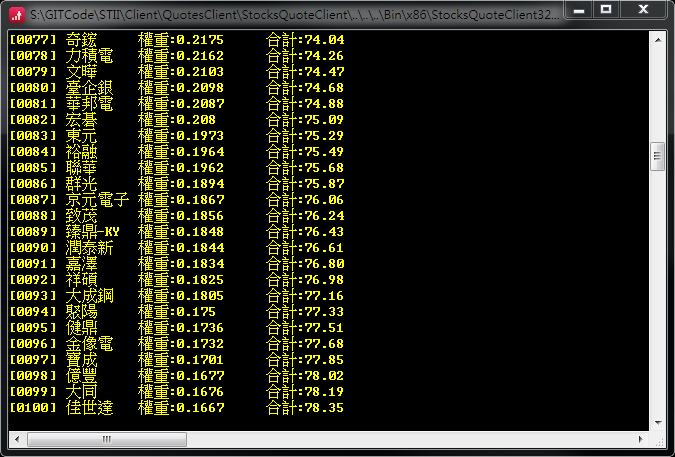Click stock name 群光
Screen dimensions: 675x457
[x=81, y=184]
